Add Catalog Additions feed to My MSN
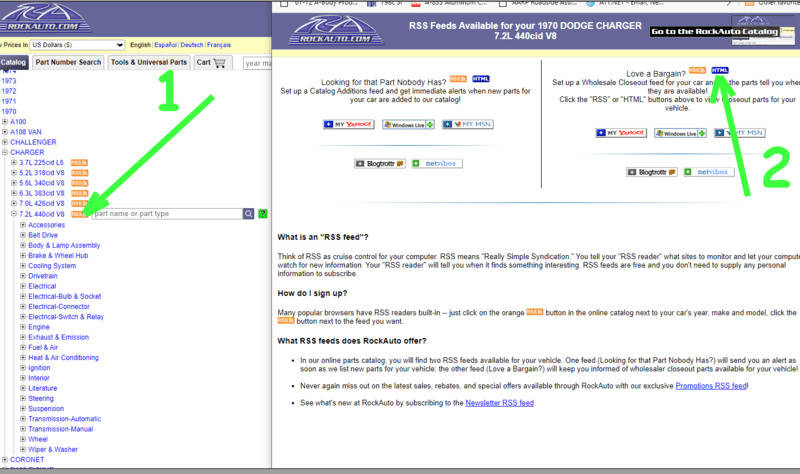 coord(467,124)
